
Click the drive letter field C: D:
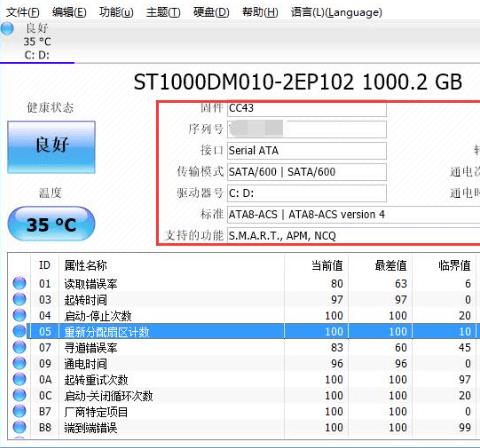307,193
